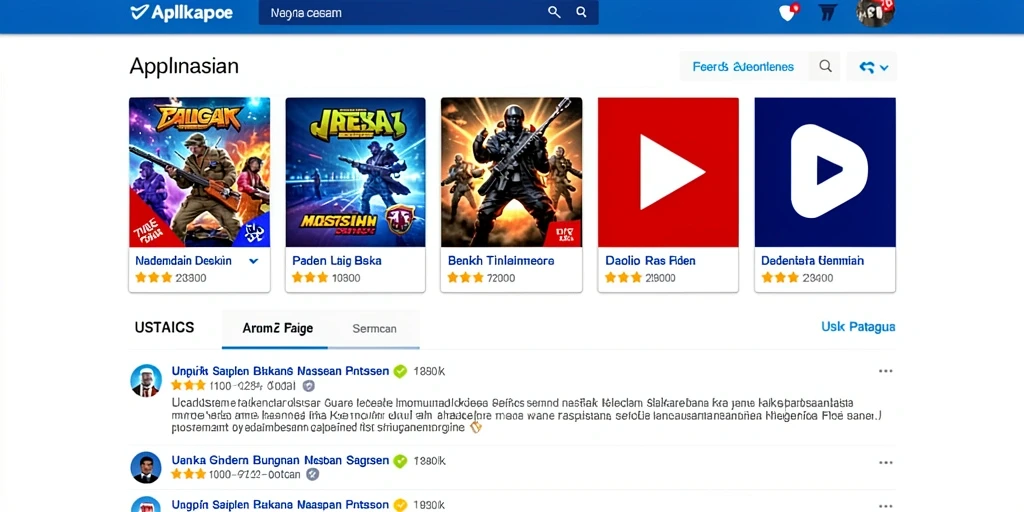Open more options for Unpirkt Saiplen review
The image size is (1024, 512).
coord(886,371)
